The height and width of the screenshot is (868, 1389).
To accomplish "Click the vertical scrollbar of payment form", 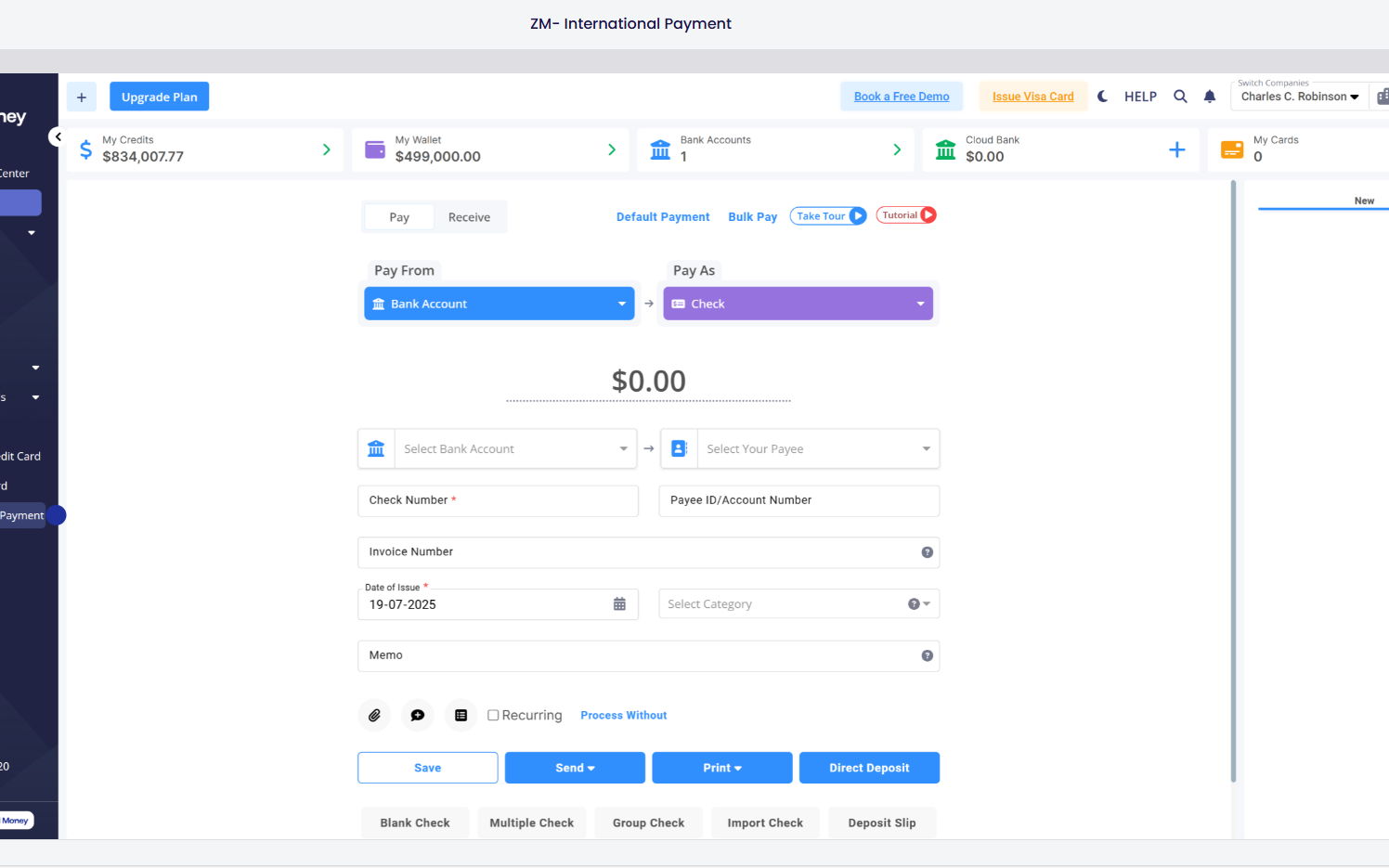I will 1233,483.
